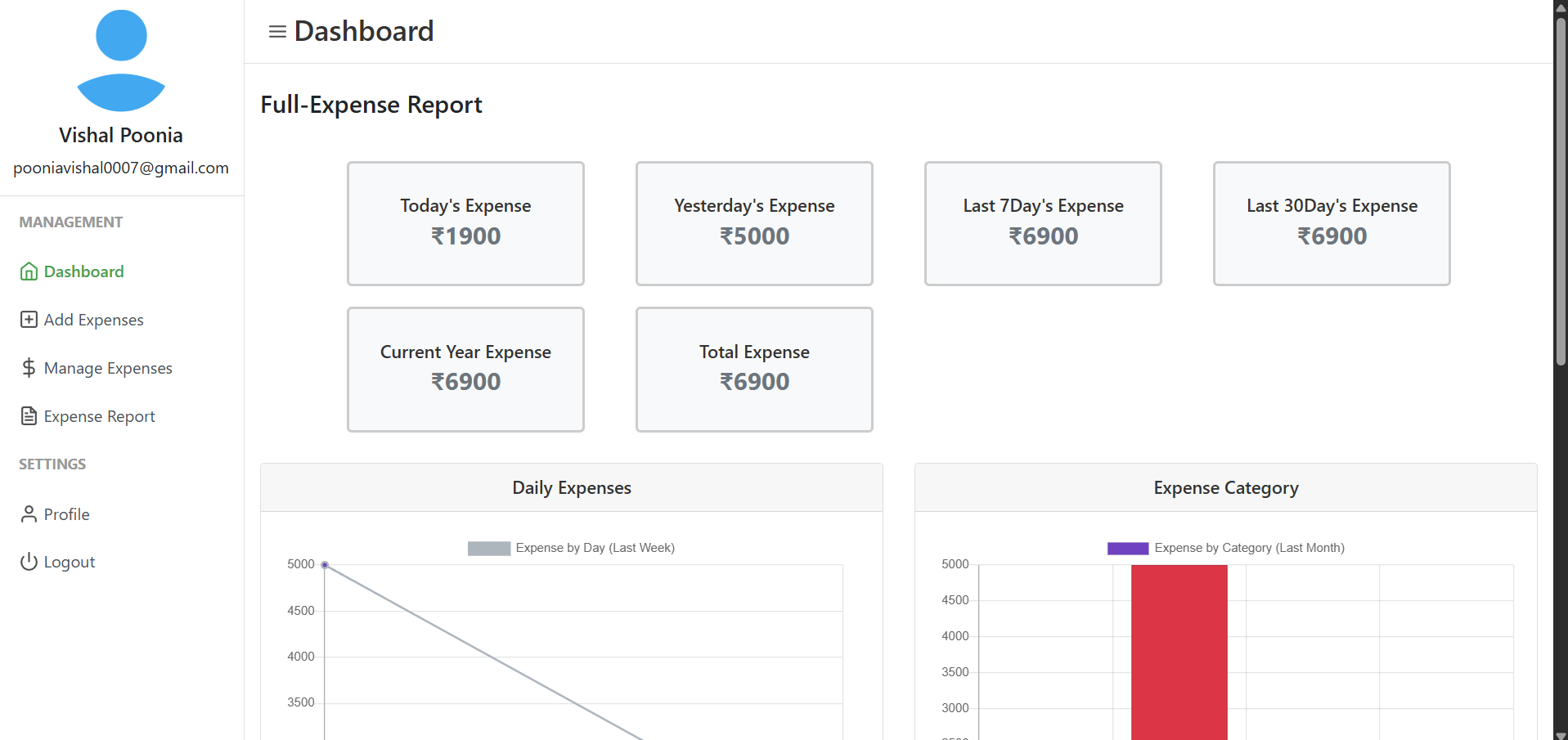
Task: Click the page vertical scrollbar thumb
Action: coord(1561,191)
